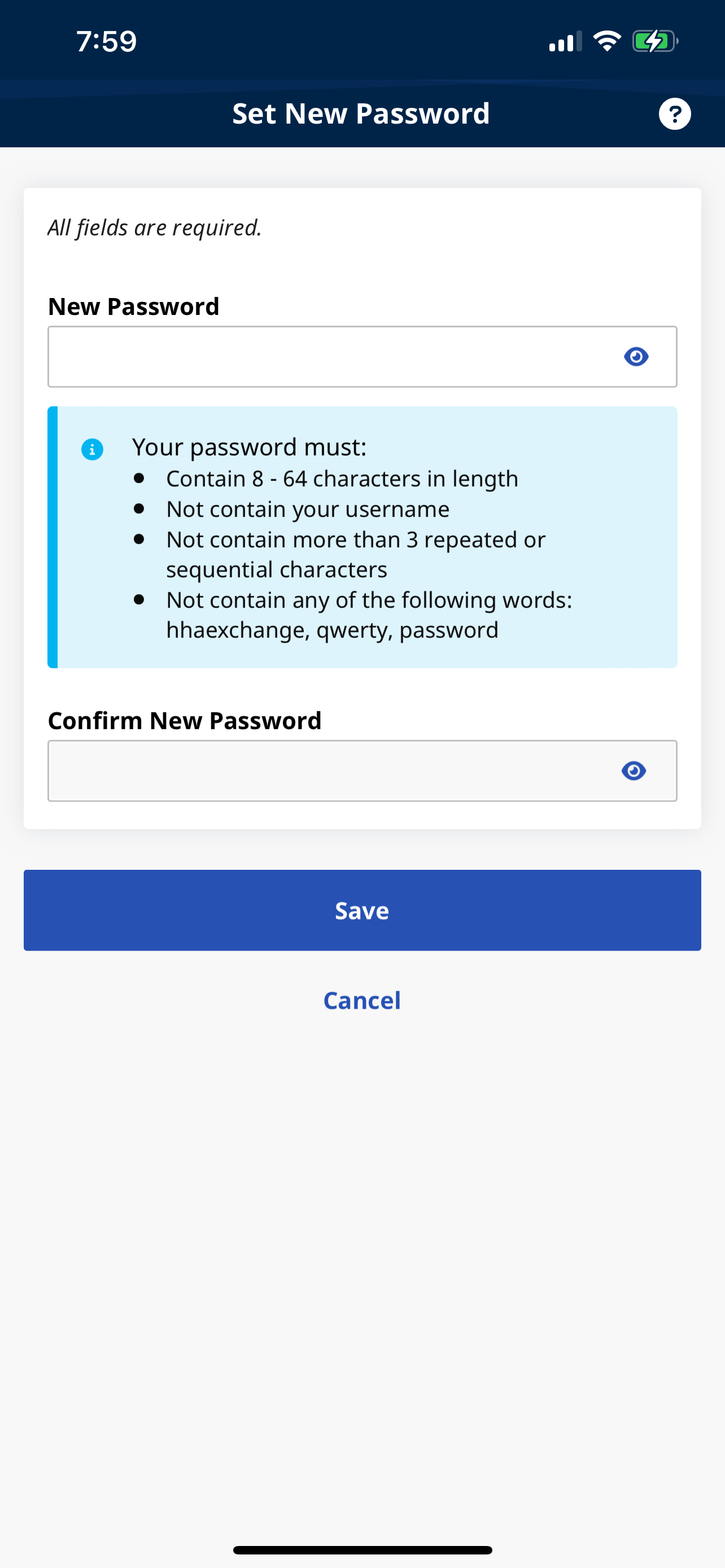Tap the 8 - 64 characters rule
This screenshot has height=1568, width=725.
coord(342,479)
